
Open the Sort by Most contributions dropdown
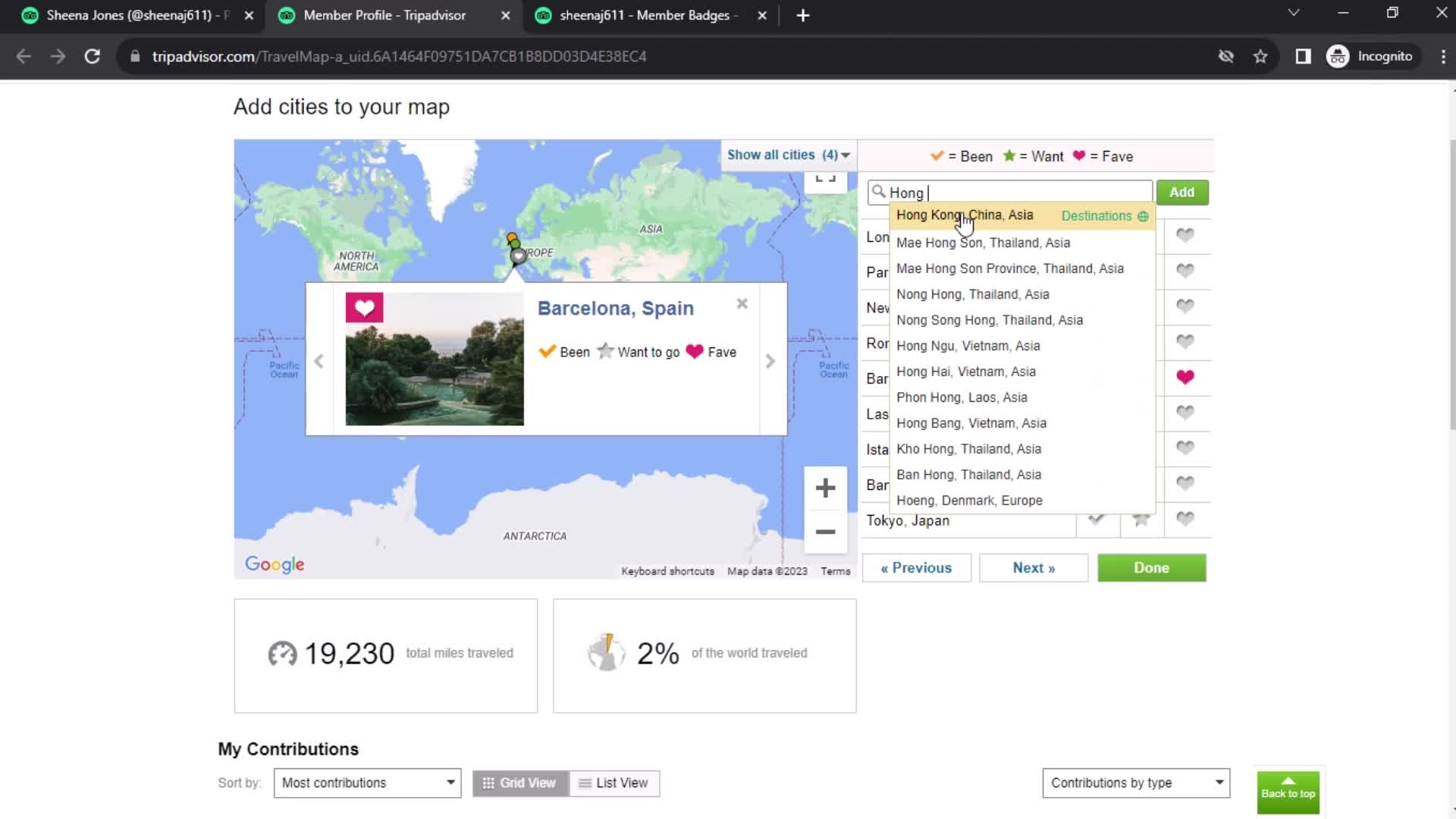[368, 783]
